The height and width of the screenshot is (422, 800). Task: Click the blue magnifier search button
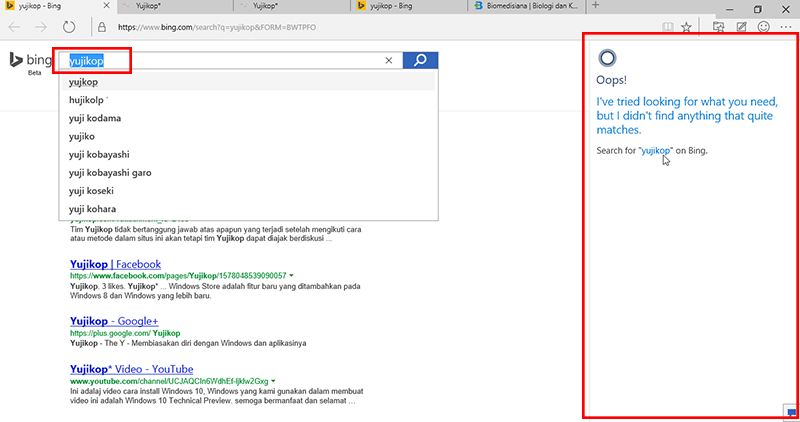[420, 60]
